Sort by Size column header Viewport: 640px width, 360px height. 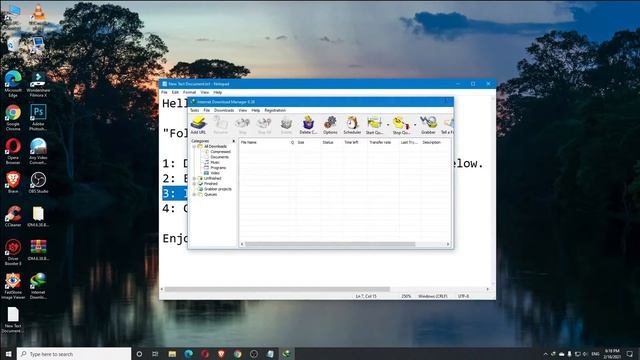tap(307, 142)
